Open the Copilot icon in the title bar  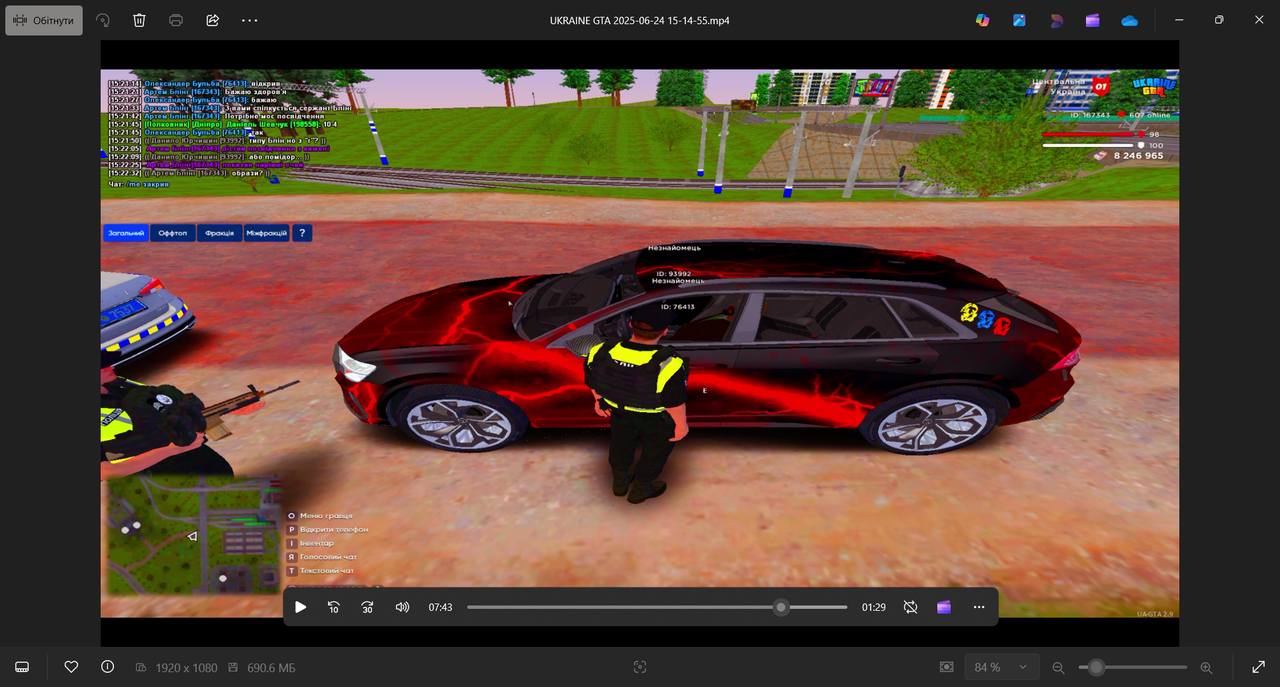click(983, 20)
